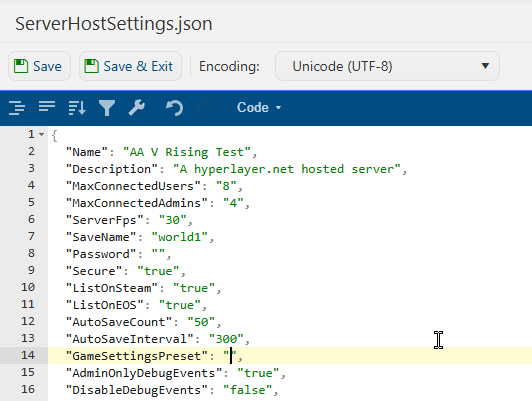
Task: Undo the last edit
Action: [174, 108]
